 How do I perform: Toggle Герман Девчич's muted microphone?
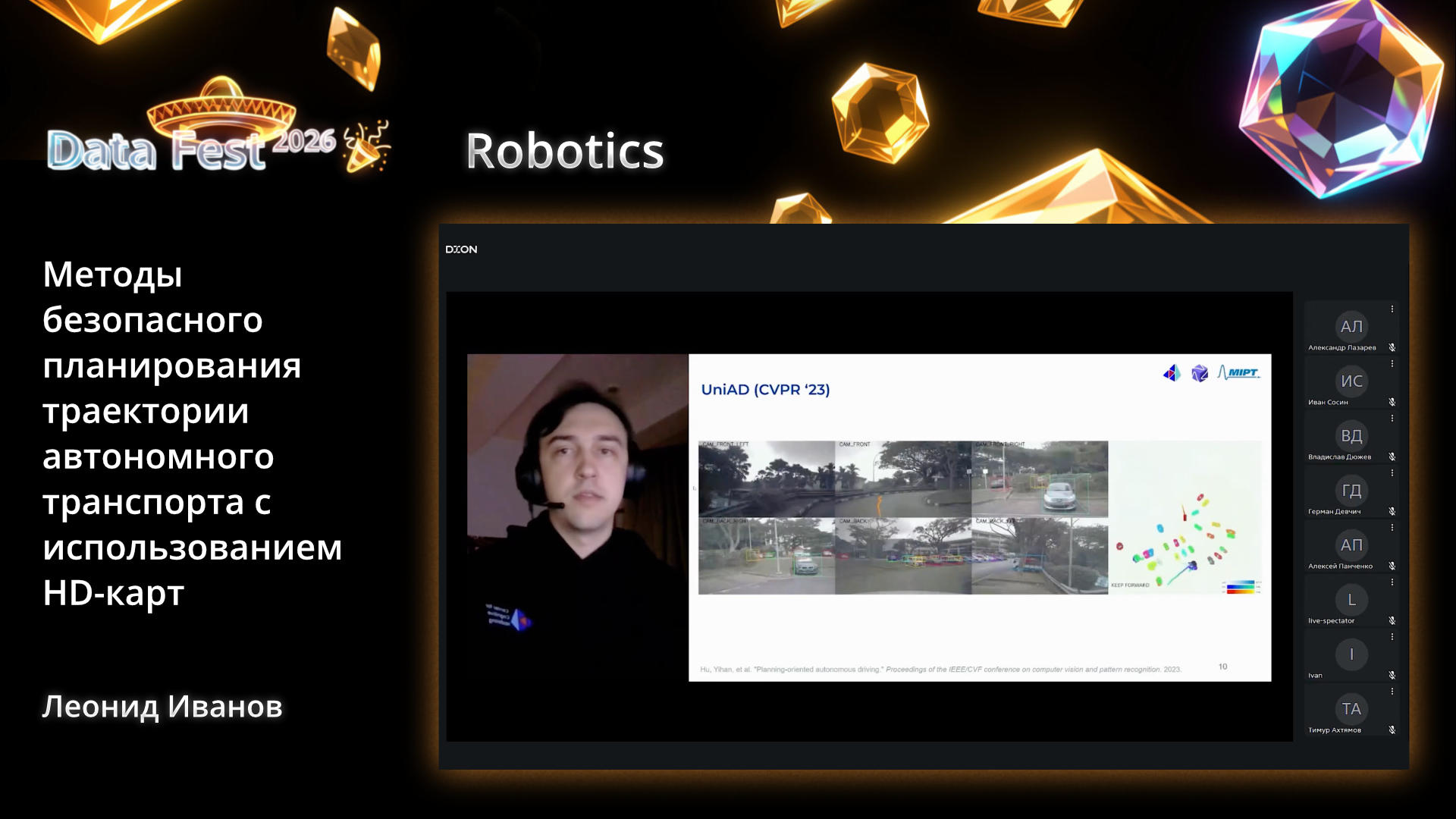[x=1392, y=511]
